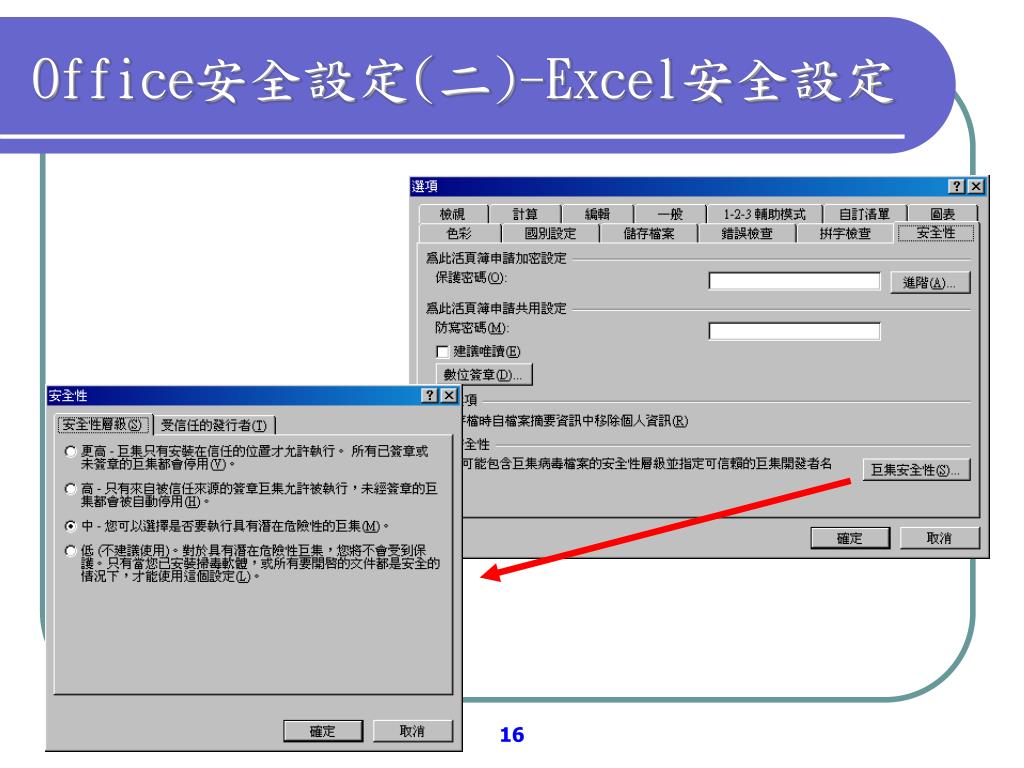Select the 安全性 tab in Options dialog

click(x=936, y=232)
